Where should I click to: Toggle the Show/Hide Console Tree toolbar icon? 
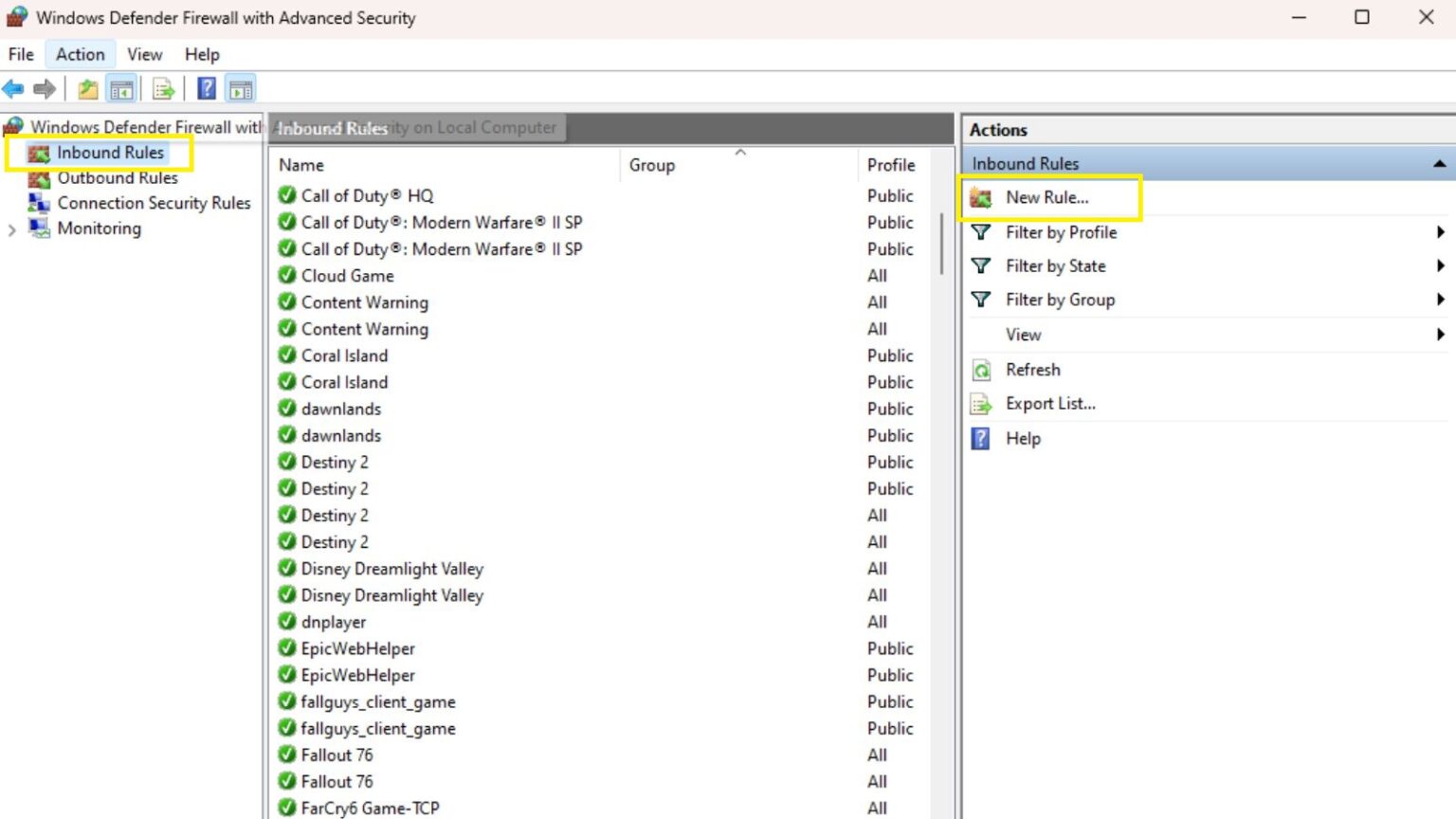121,89
